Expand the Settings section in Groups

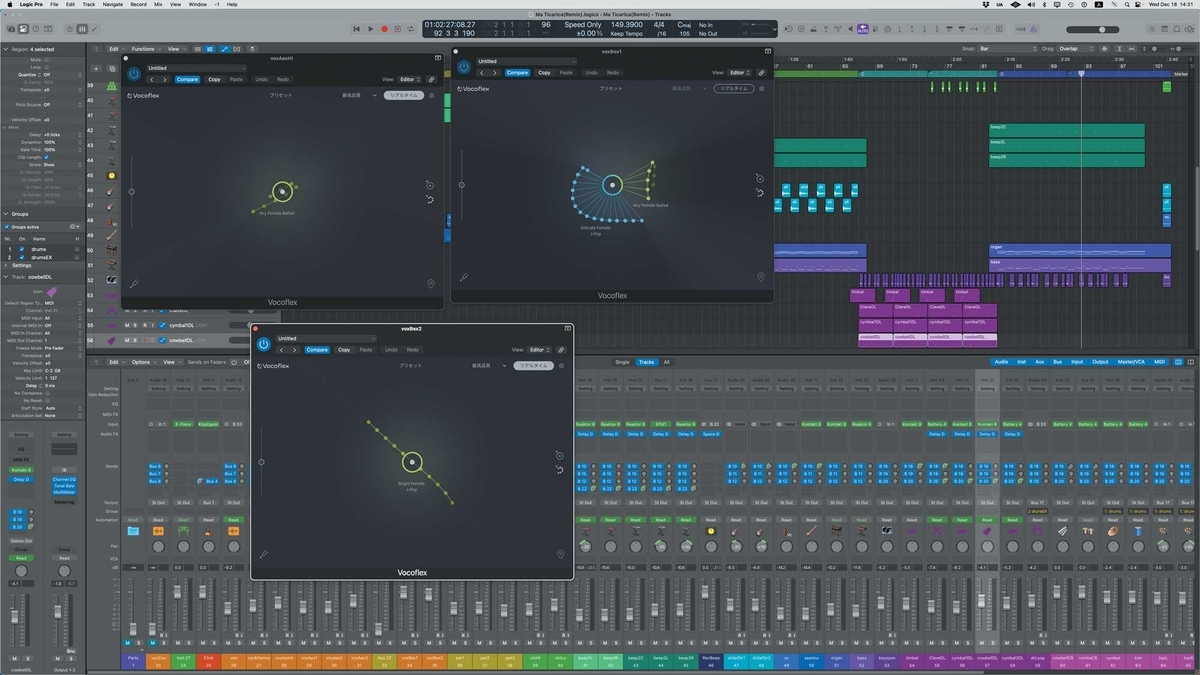[x=5, y=265]
